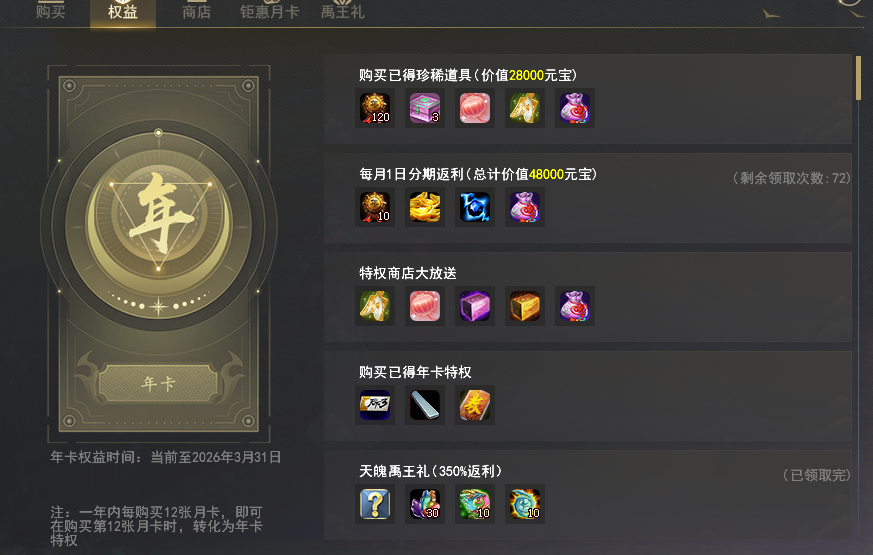The height and width of the screenshot is (555, 873).
Task: Click the purple cube box in 特权商店大放送
Action: click(475, 306)
